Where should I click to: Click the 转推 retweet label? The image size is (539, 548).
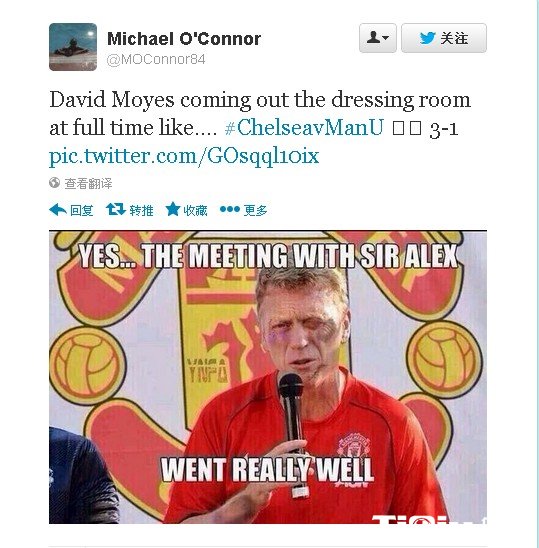point(142,210)
